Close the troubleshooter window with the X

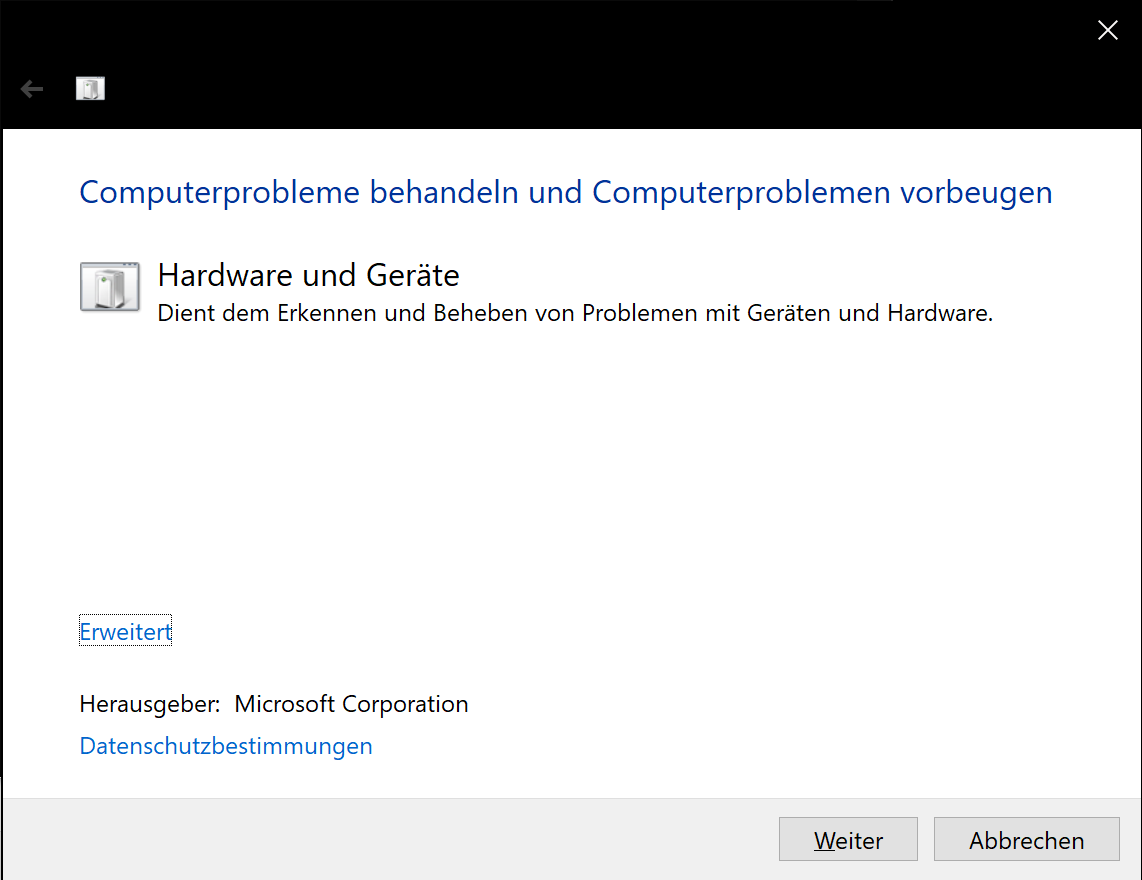[x=1107, y=31]
